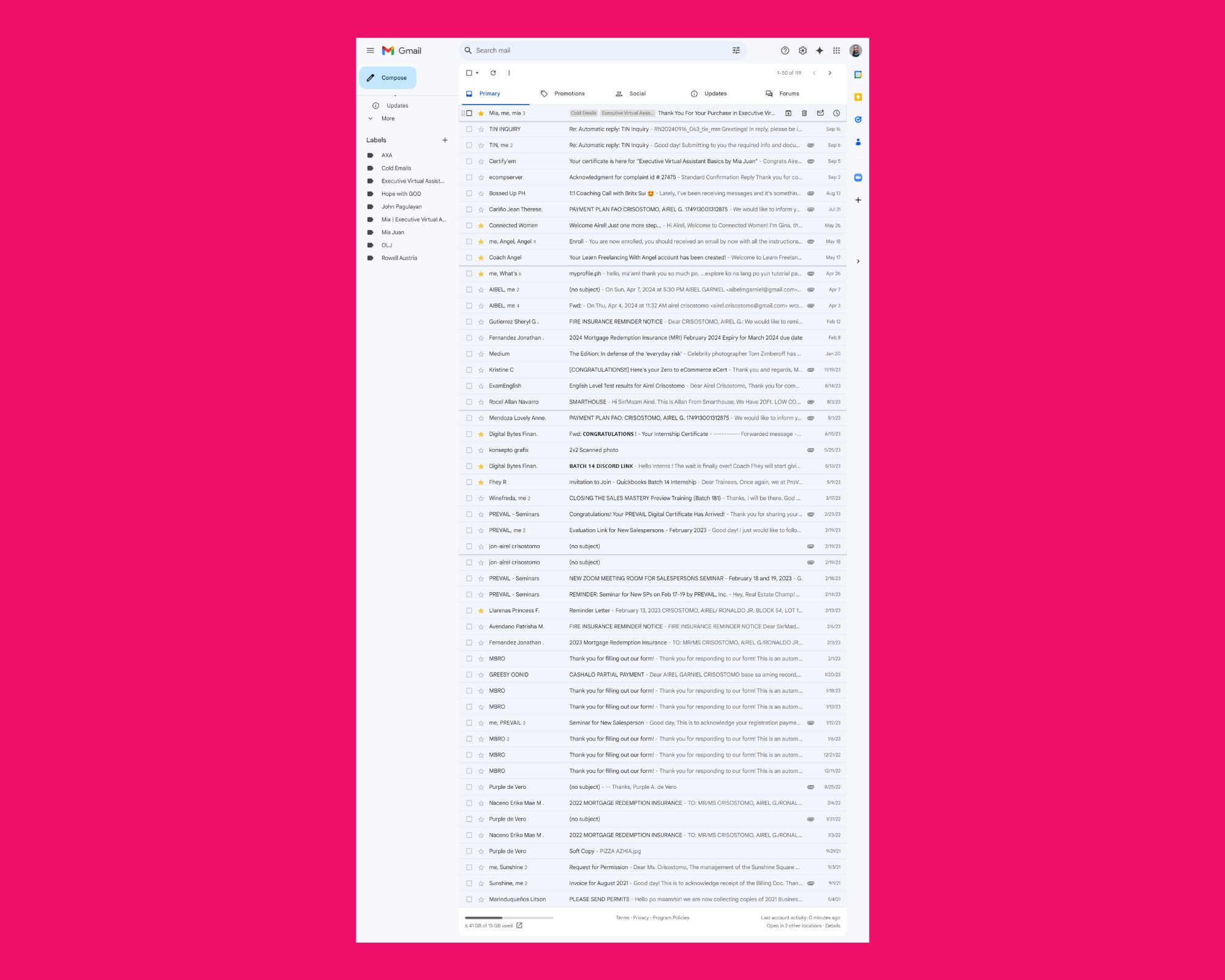This screenshot has height=980, width=1225.
Task: Open Google Keep in side panel
Action: point(858,97)
